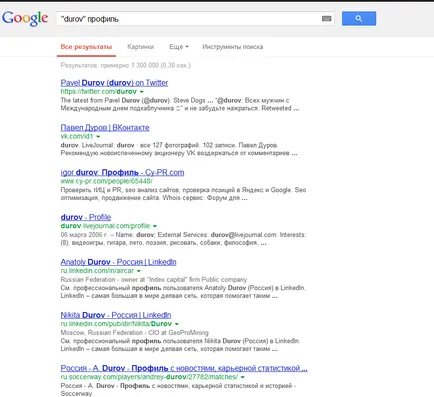Open the on-screen keyboard icon in search box

tap(327, 19)
